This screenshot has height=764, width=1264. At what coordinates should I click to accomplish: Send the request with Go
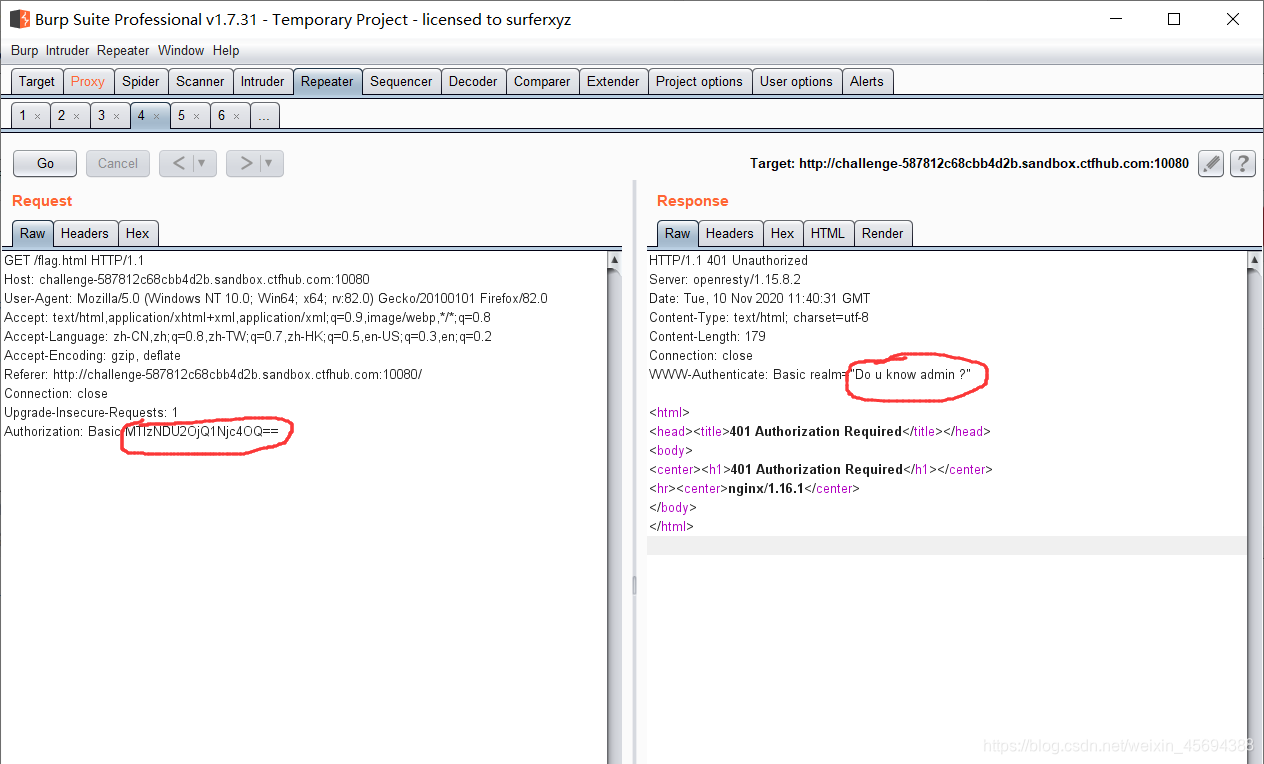pyautogui.click(x=45, y=163)
